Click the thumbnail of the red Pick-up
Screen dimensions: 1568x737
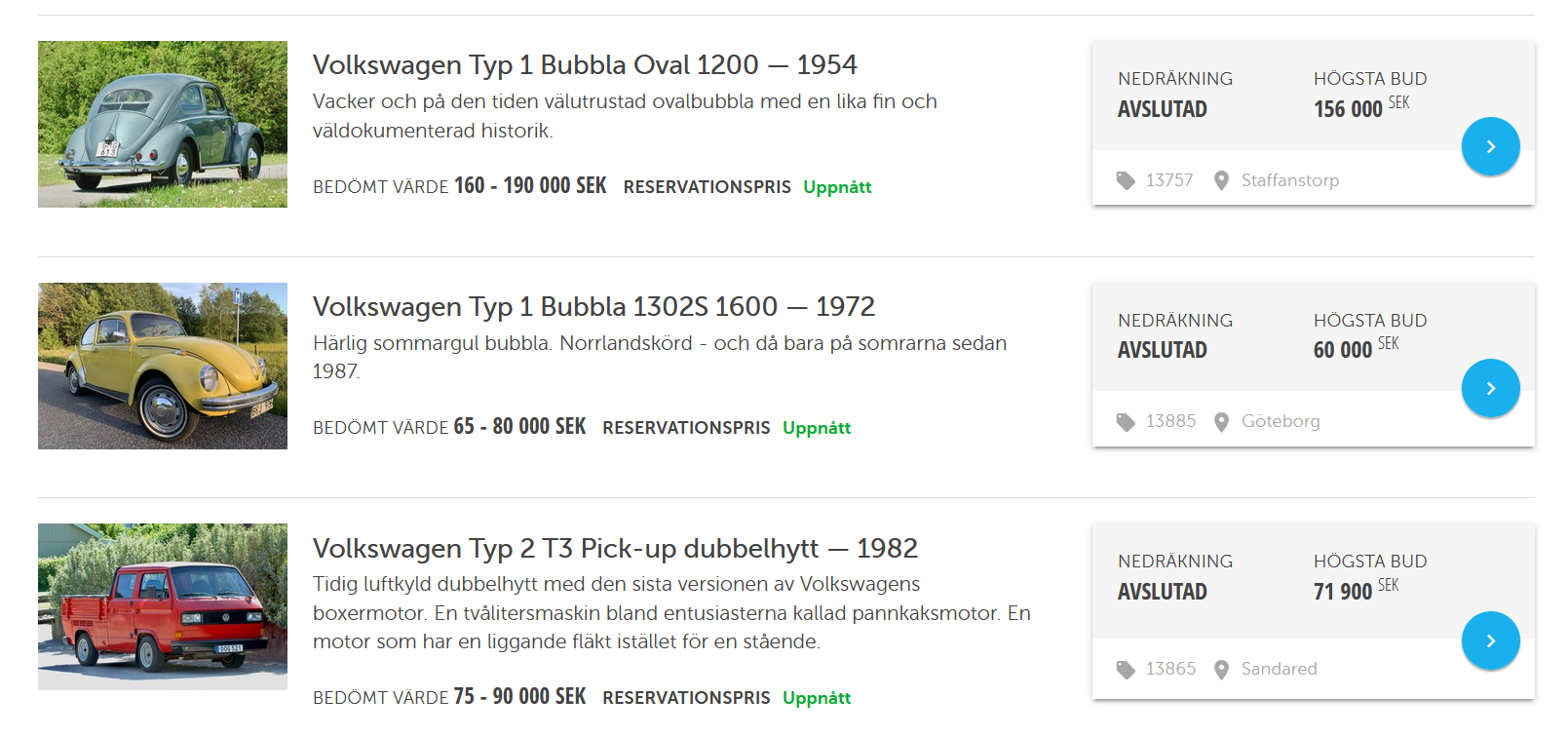coord(162,605)
